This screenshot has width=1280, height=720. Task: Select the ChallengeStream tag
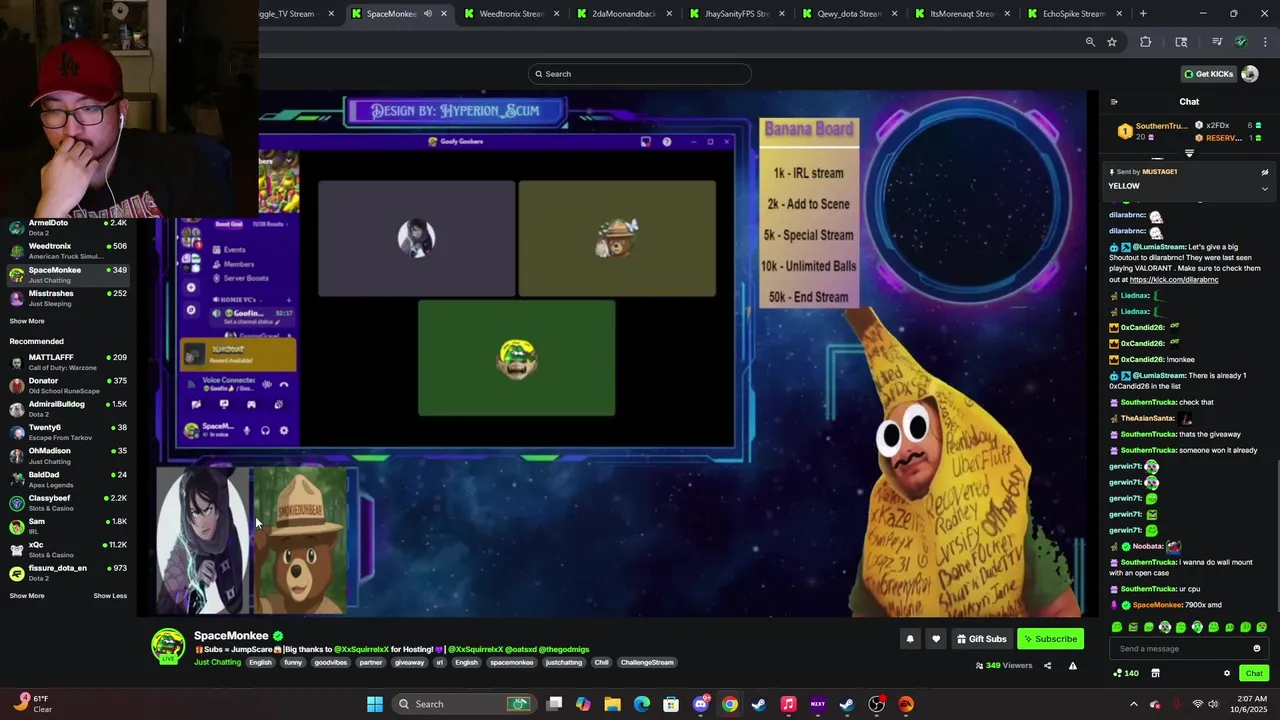coord(647,662)
